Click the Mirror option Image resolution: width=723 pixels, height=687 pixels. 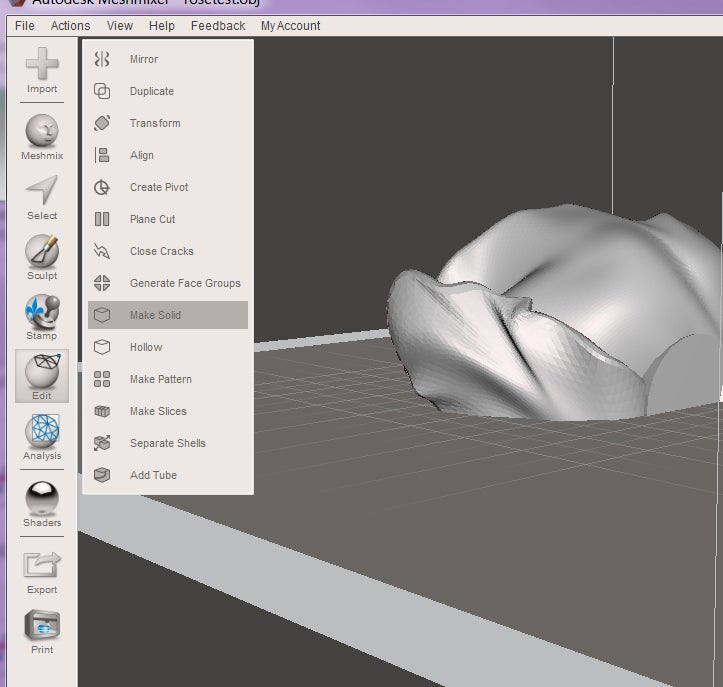[x=144, y=59]
